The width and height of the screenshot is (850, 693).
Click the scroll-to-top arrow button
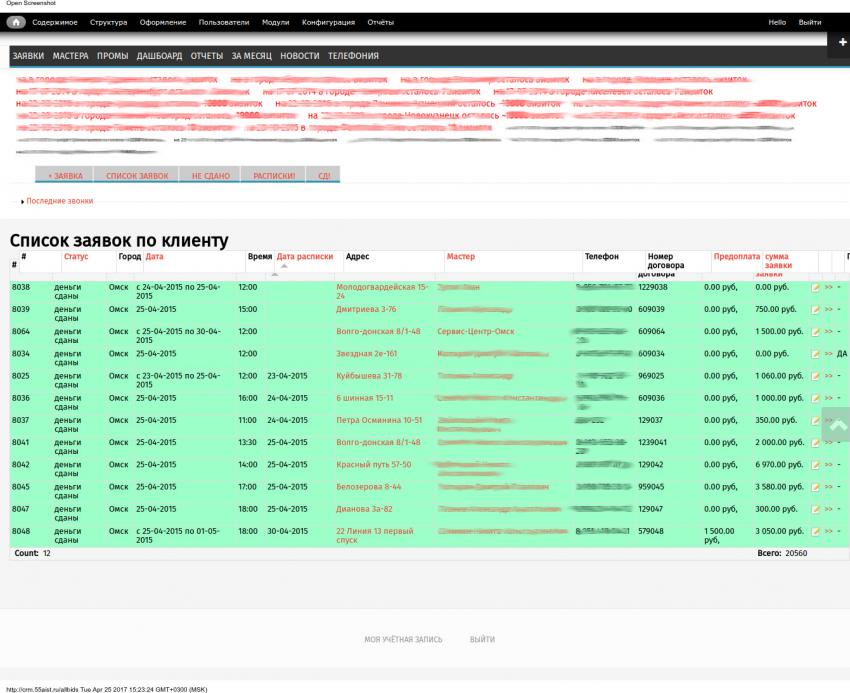point(837,426)
